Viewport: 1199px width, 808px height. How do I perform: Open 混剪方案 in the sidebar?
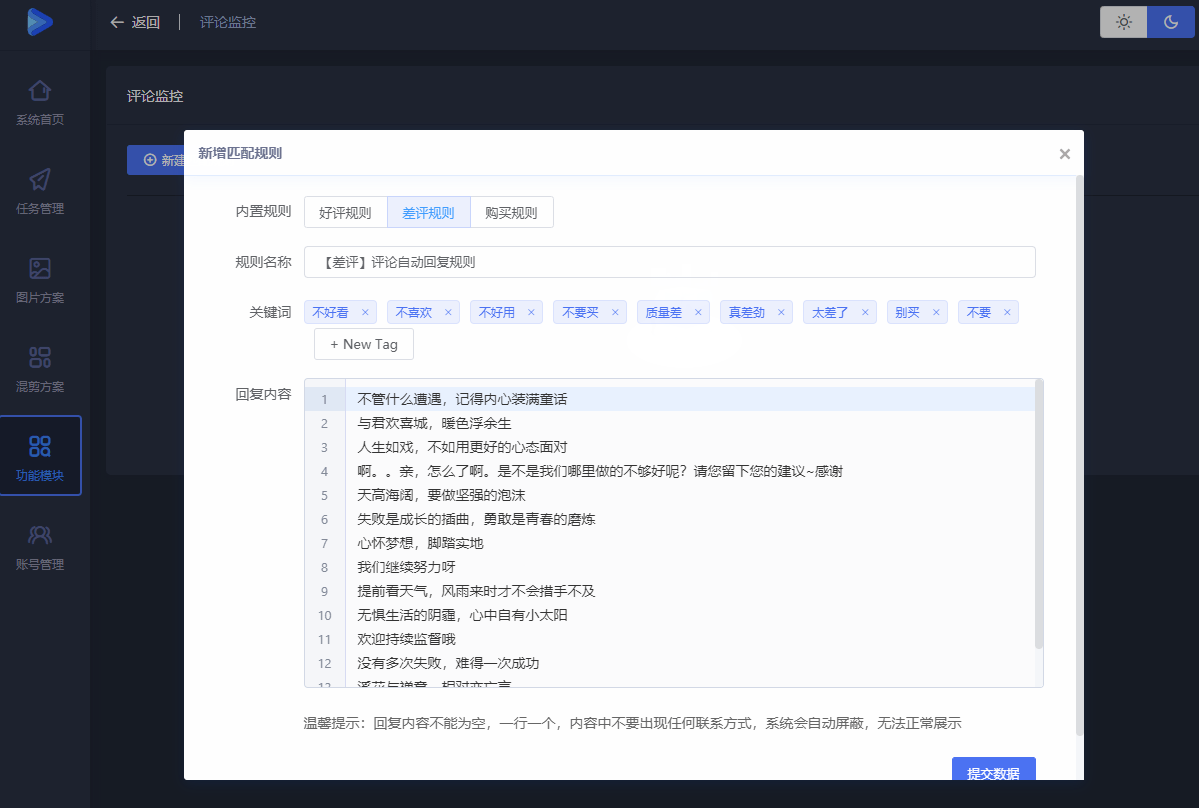40,370
